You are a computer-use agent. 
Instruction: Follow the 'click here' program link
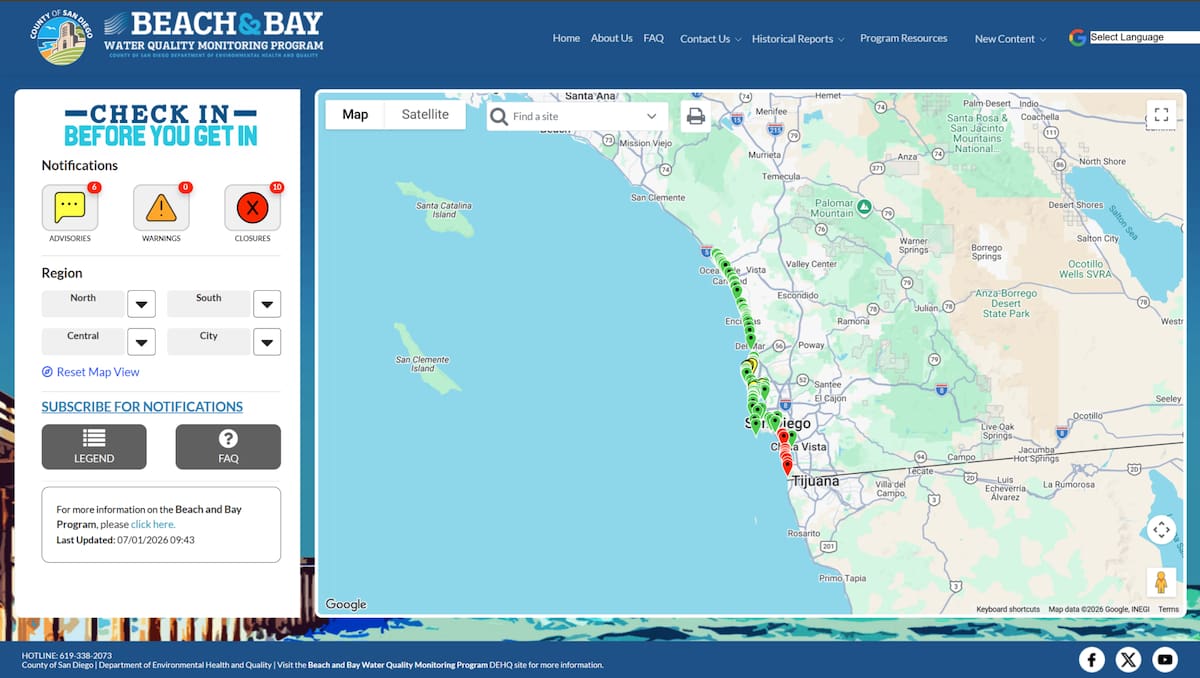click(x=153, y=524)
